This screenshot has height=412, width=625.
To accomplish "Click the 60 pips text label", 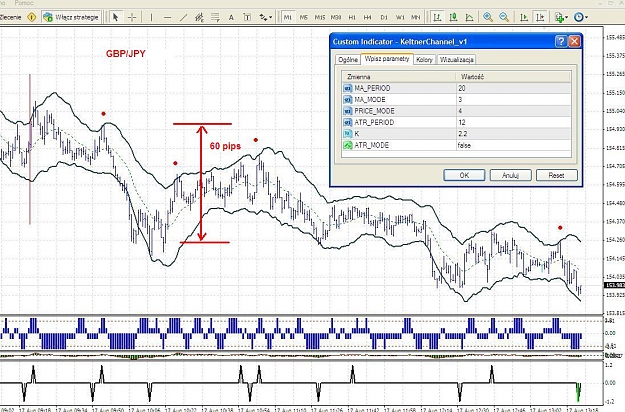I will [x=225, y=146].
